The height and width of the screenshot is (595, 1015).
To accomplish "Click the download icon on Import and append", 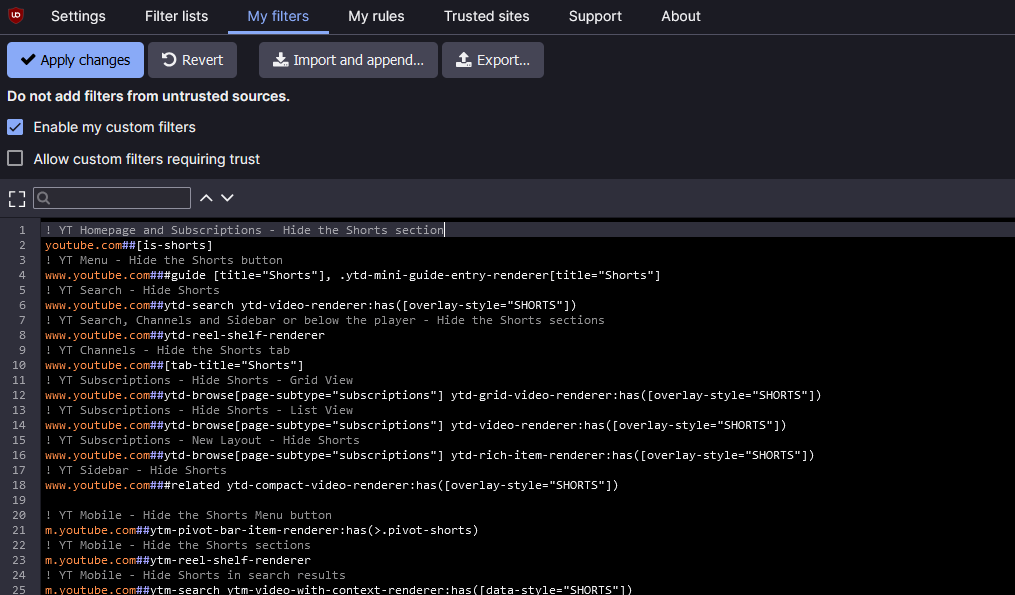I will (x=281, y=60).
